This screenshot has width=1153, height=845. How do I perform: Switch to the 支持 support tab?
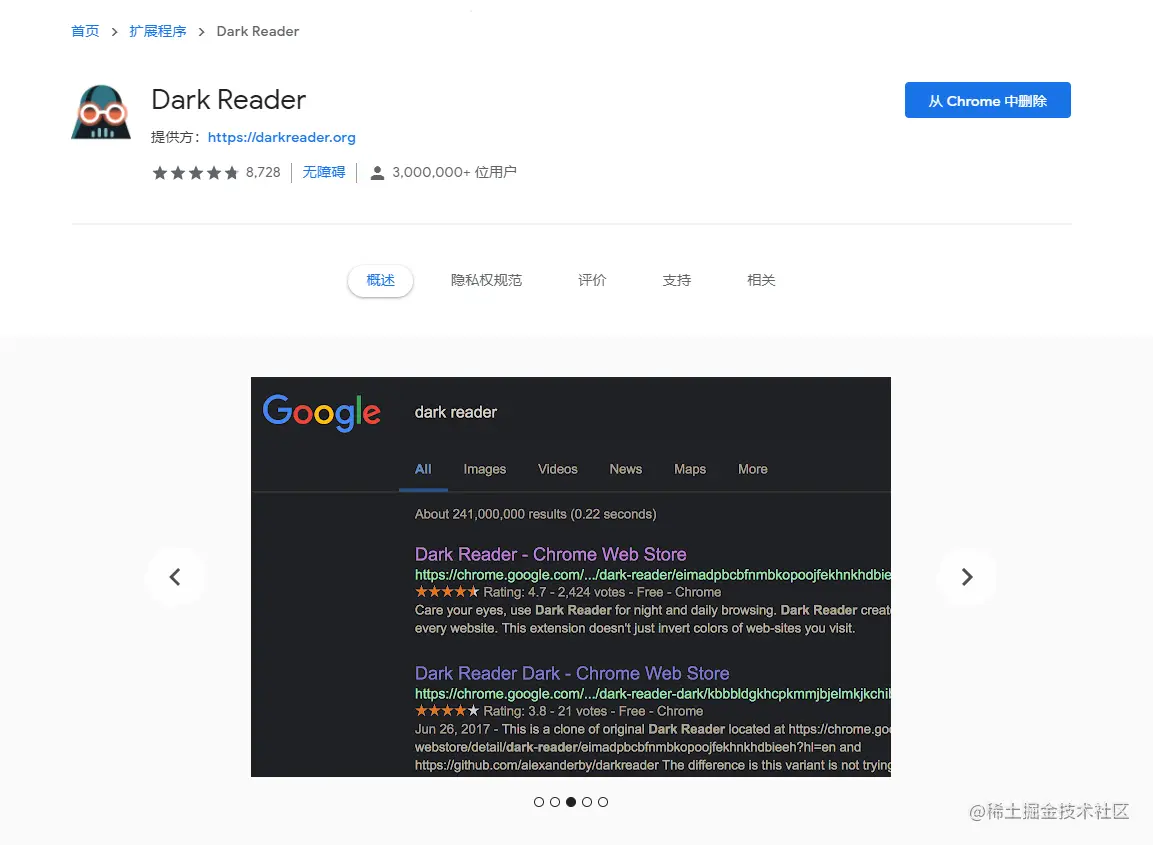pyautogui.click(x=677, y=280)
